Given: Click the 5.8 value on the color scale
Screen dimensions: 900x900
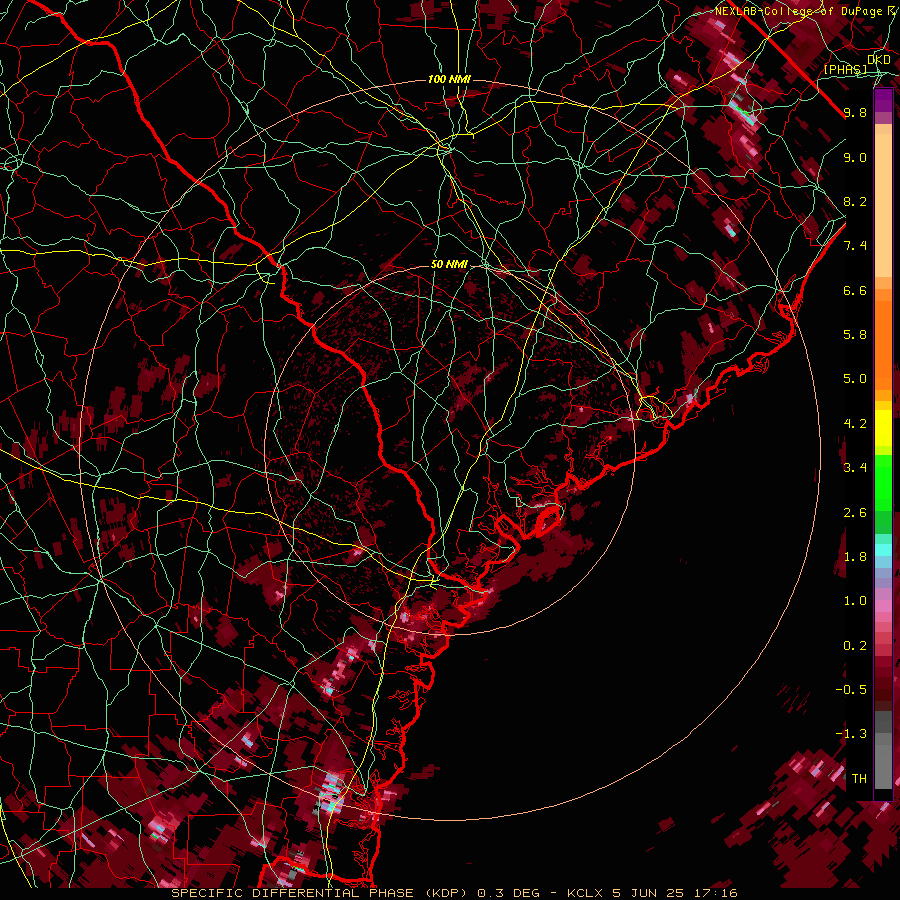Looking at the screenshot, I should [x=855, y=335].
